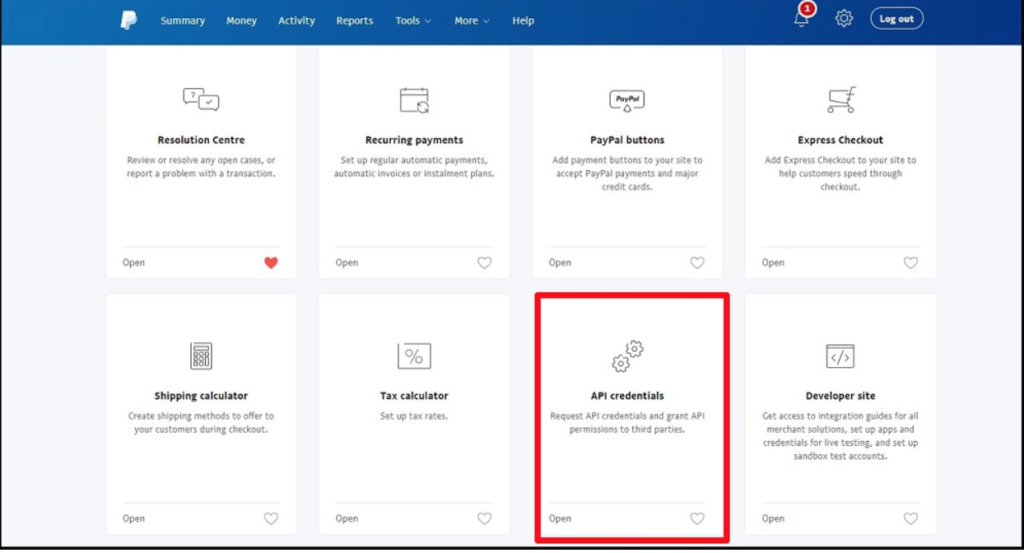Image resolution: width=1024 pixels, height=553 pixels.
Task: Click the API credentials gears icon
Action: (627, 355)
